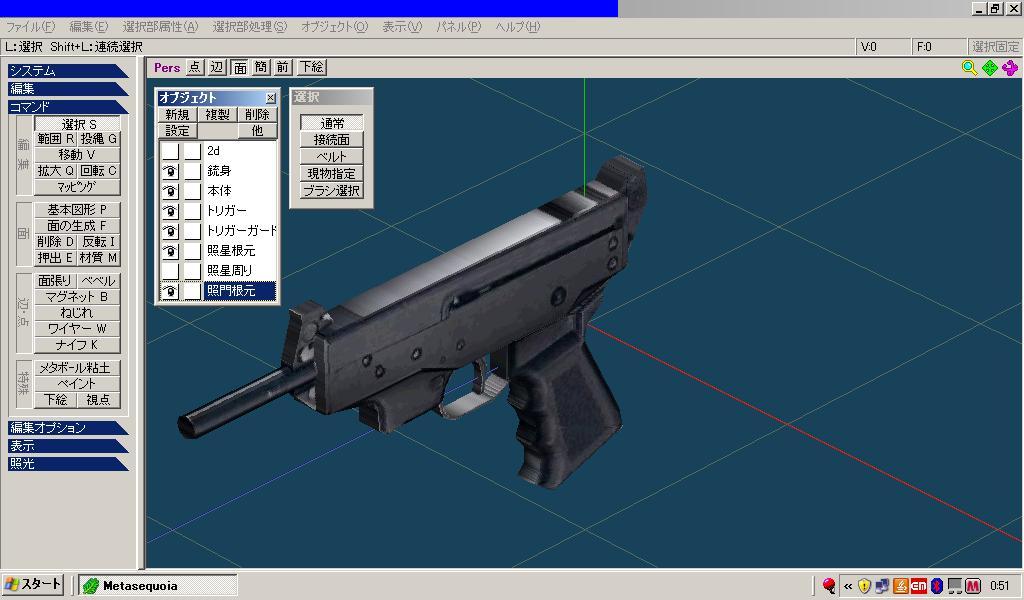Expand the 表示 panel header
The image size is (1024, 600).
click(68, 445)
